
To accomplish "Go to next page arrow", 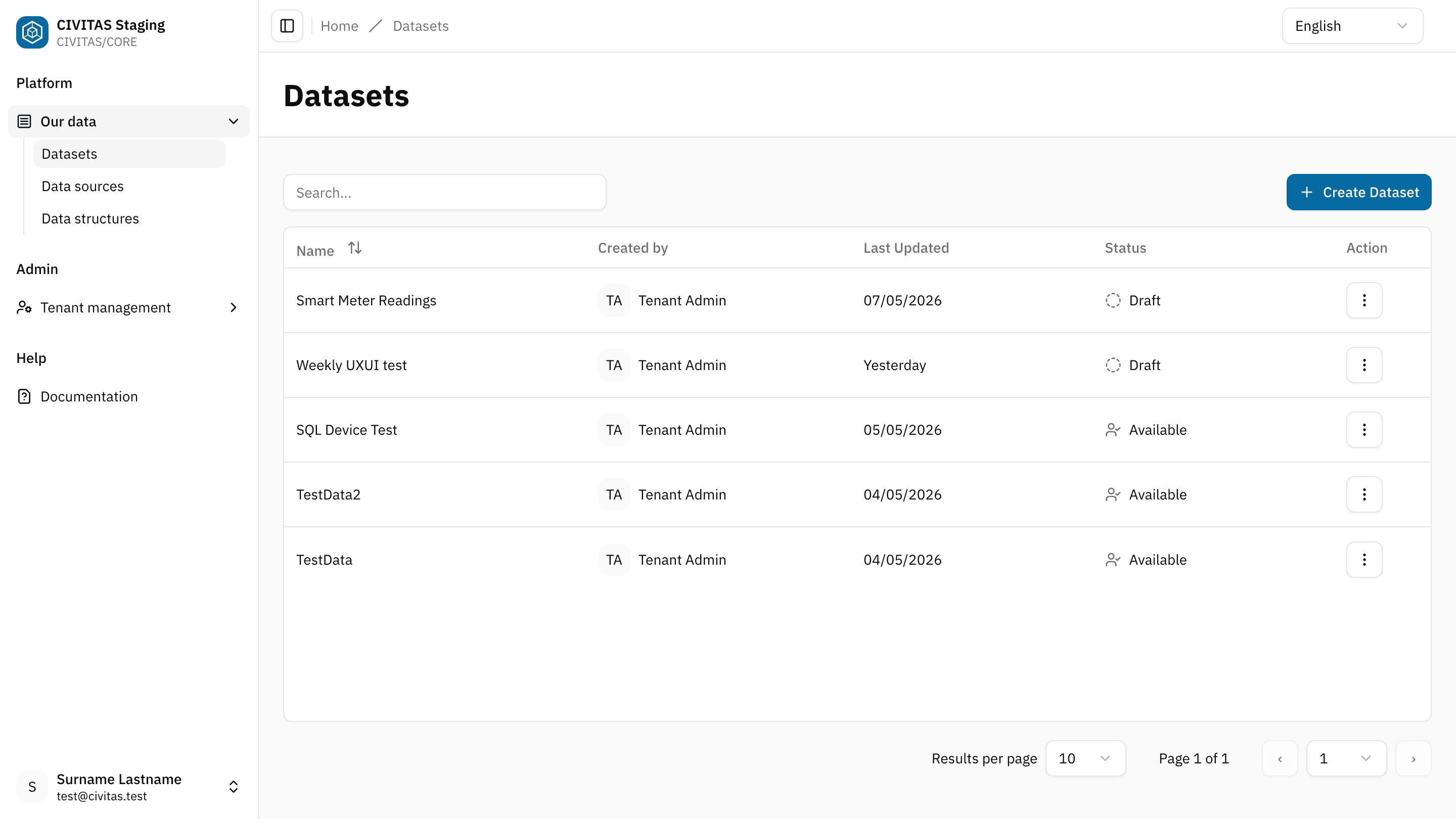I will coord(1413,758).
